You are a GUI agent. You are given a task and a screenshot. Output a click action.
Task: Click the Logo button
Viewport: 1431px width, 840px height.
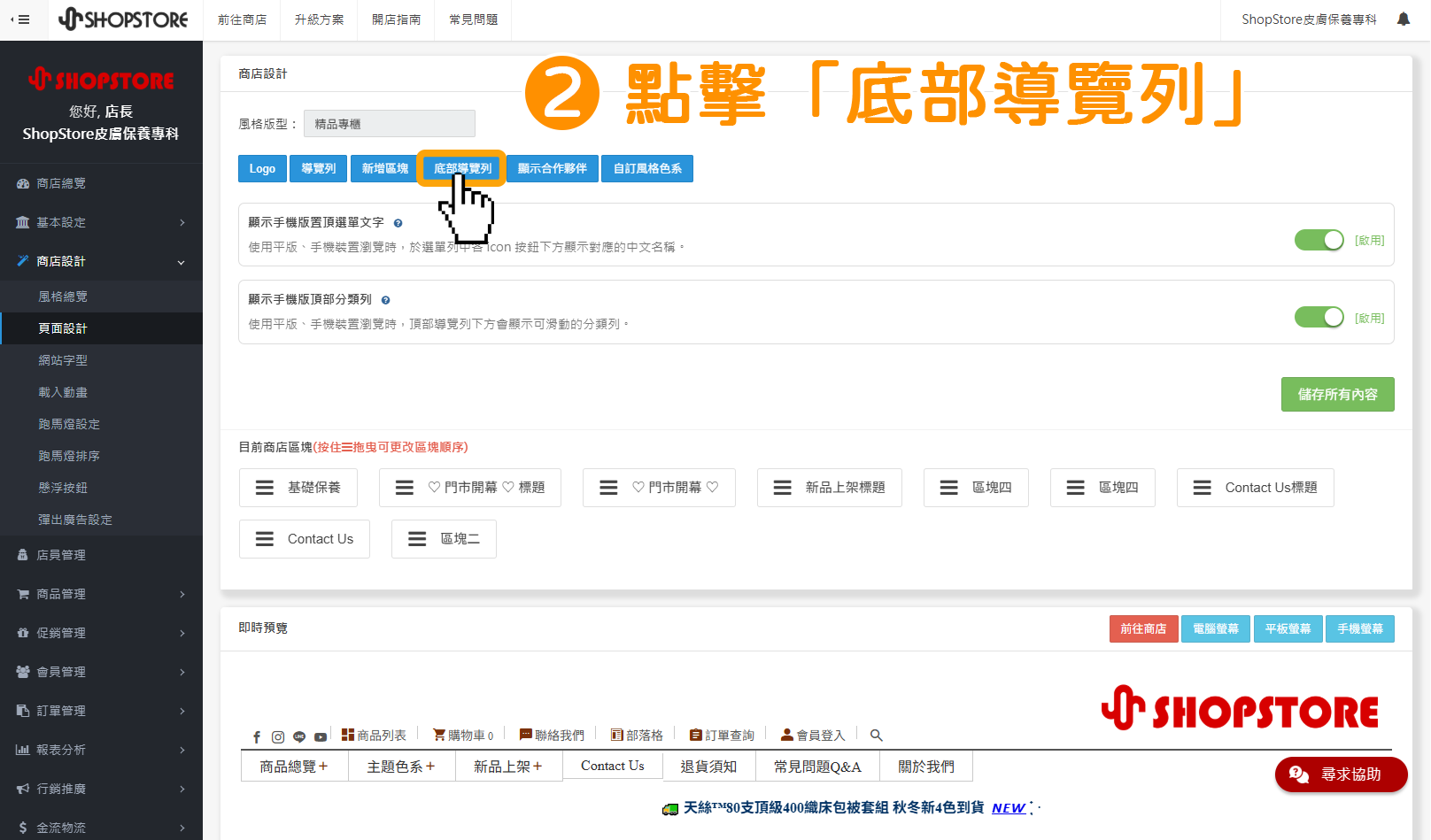[262, 168]
